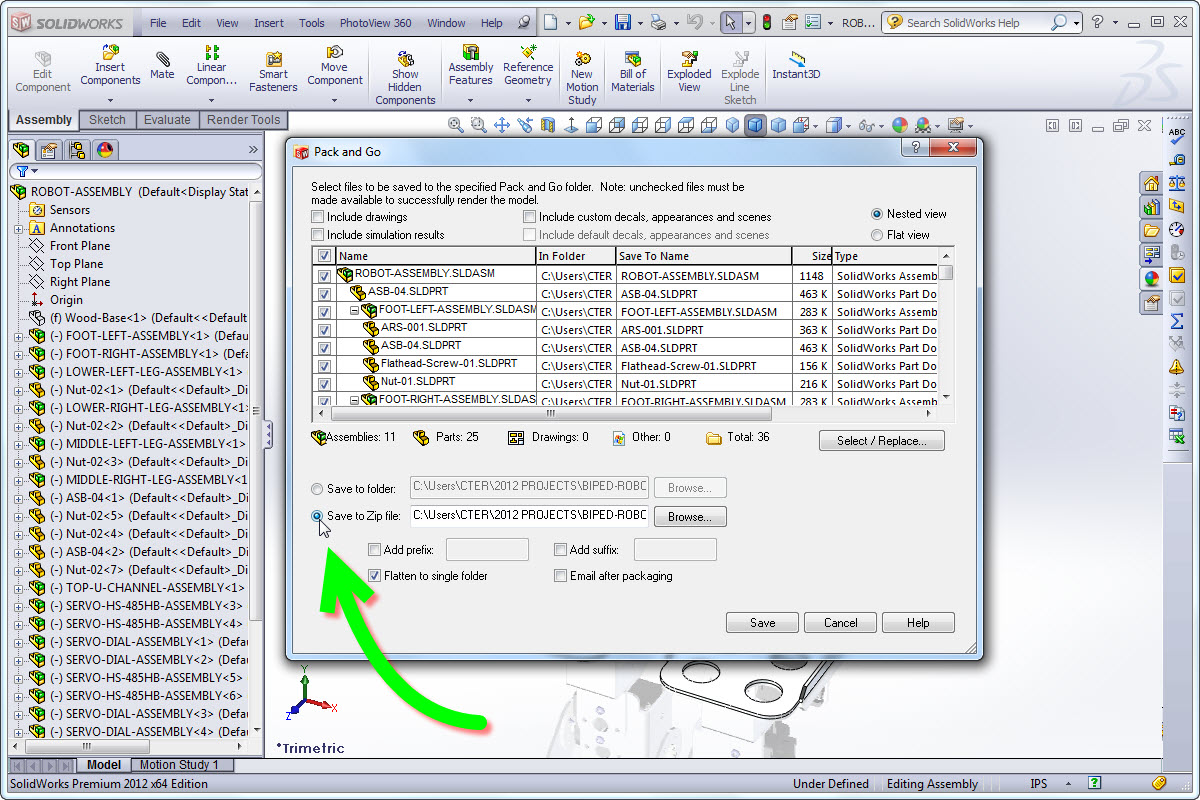The image size is (1200, 800).
Task: Click the Help button in Pack and Go
Action: pos(918,622)
